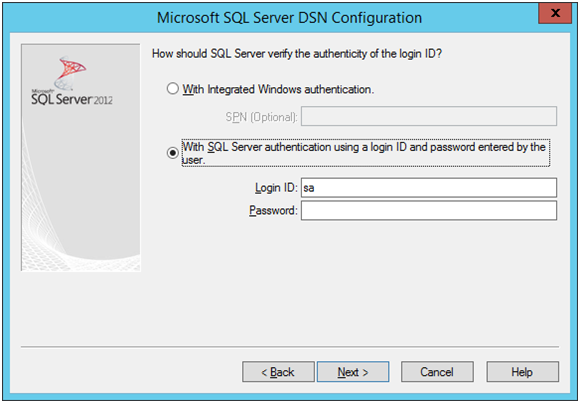The image size is (580, 403).
Task: Click the SQL Server 2012 wordmark
Action: coord(72,98)
